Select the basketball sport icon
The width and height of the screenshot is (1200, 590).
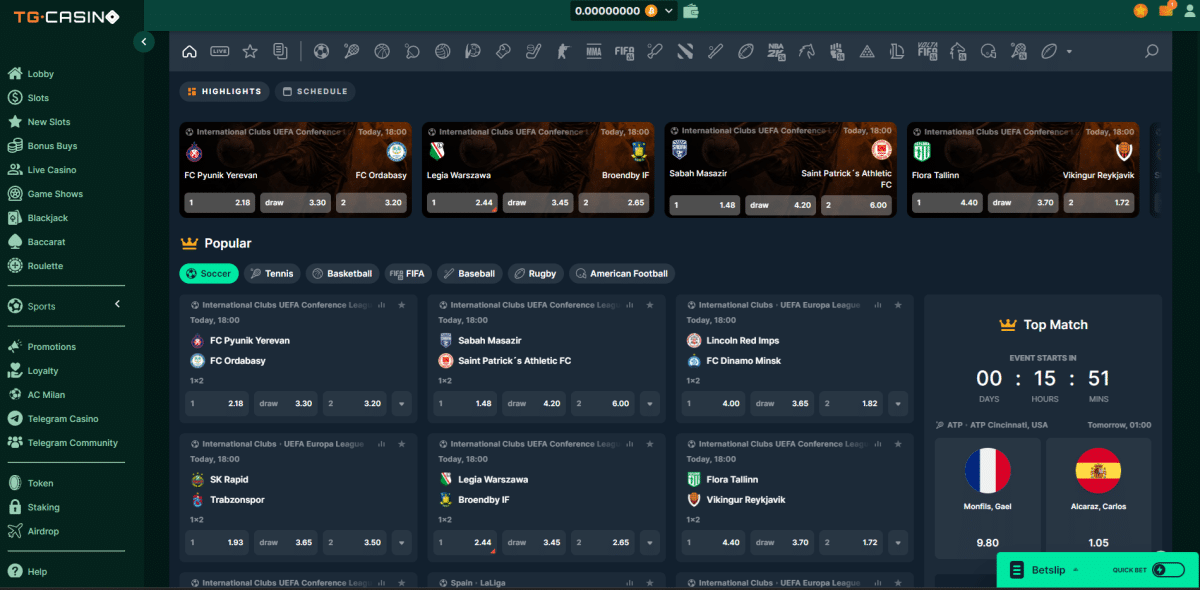[x=382, y=51]
